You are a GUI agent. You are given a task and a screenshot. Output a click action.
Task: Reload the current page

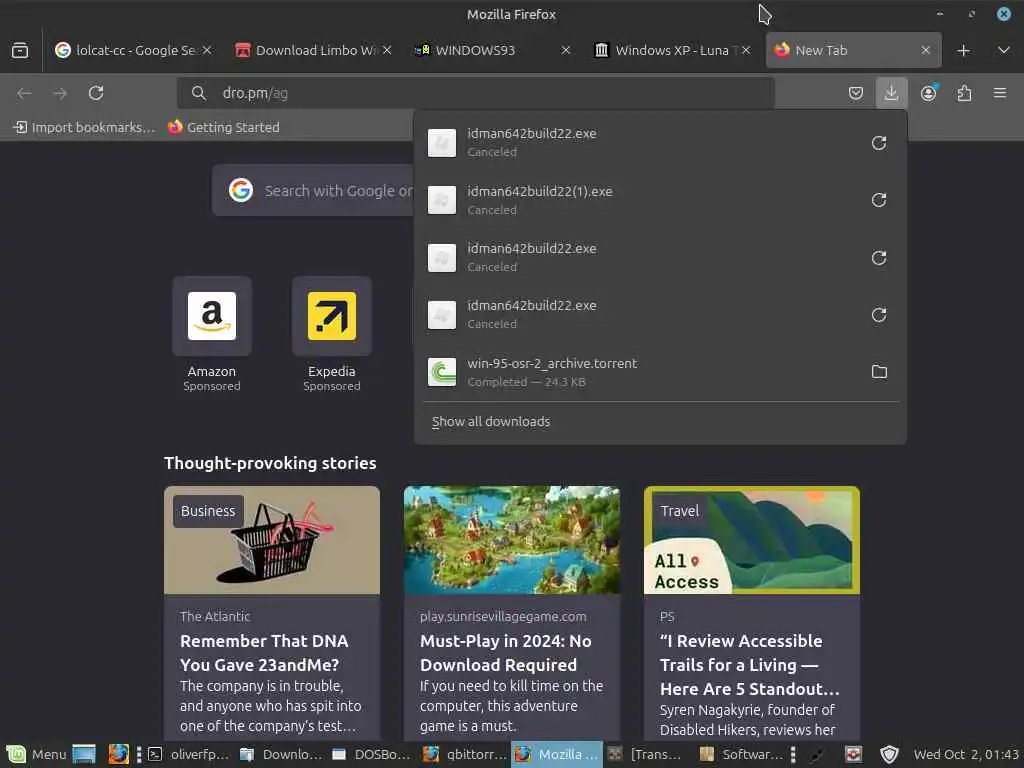(x=96, y=93)
